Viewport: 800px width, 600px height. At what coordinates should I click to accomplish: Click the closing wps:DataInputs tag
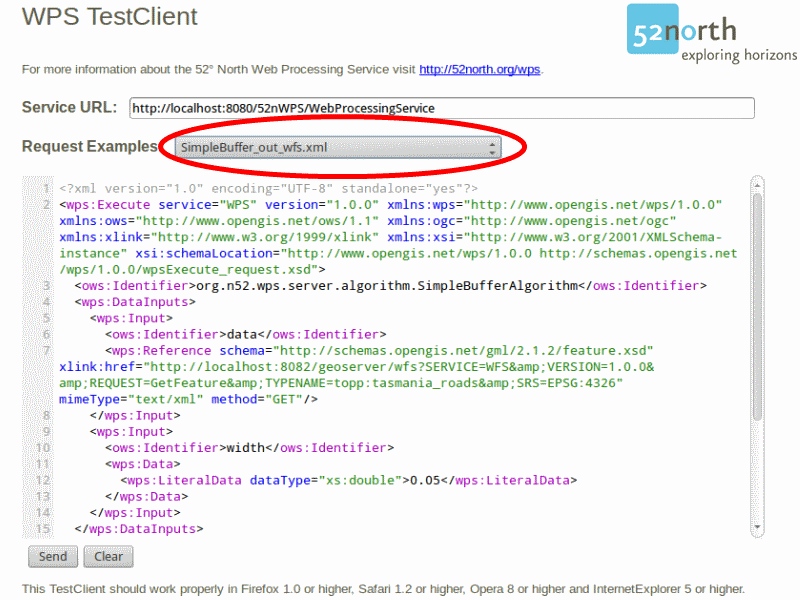pyautogui.click(x=139, y=529)
